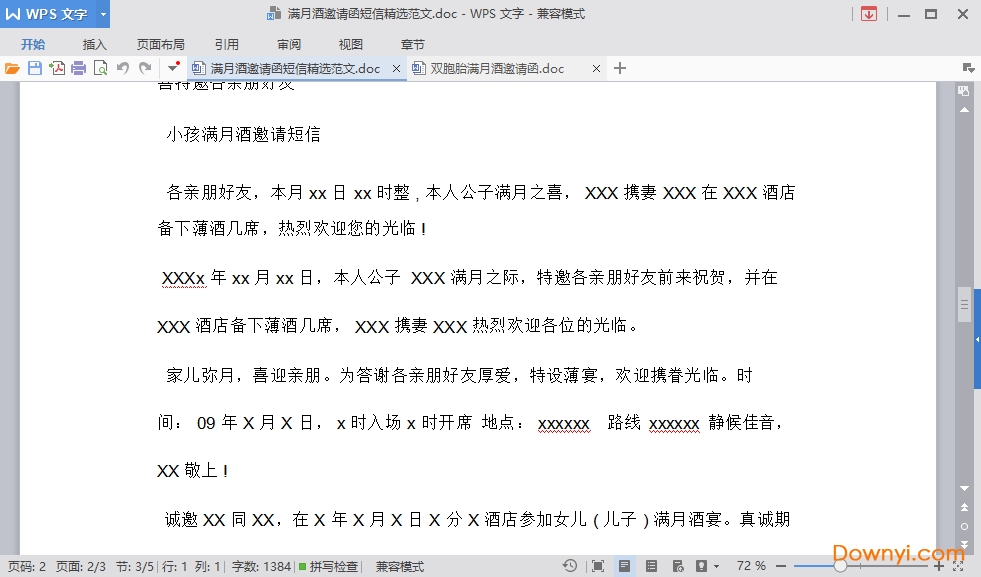Click the Save icon in quick toolbar
Image resolution: width=981 pixels, height=577 pixels.
pyautogui.click(x=34, y=68)
